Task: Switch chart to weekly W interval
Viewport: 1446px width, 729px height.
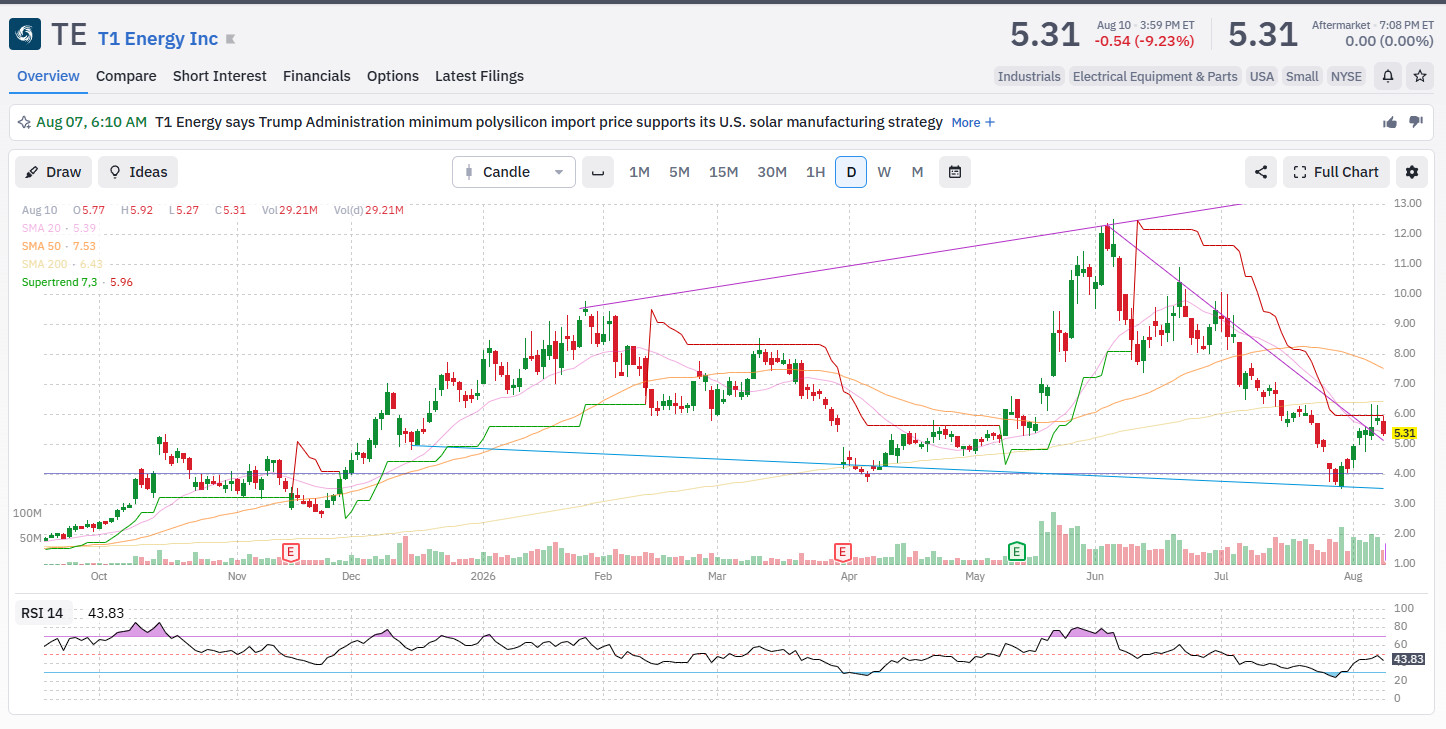Action: (884, 172)
